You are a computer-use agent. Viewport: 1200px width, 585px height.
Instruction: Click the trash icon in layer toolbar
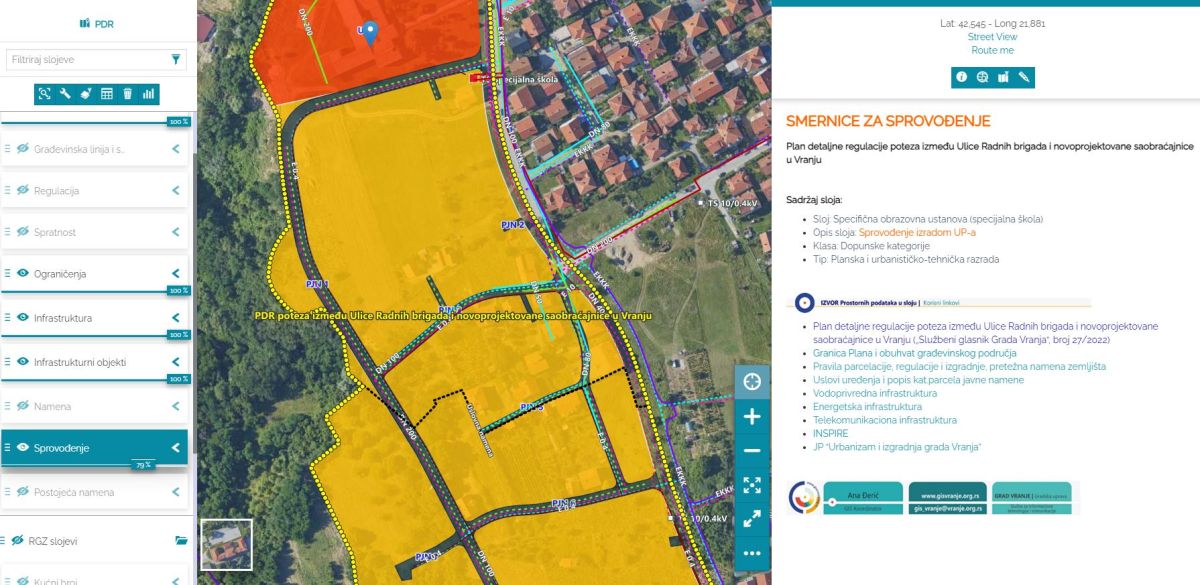pyautogui.click(x=128, y=94)
